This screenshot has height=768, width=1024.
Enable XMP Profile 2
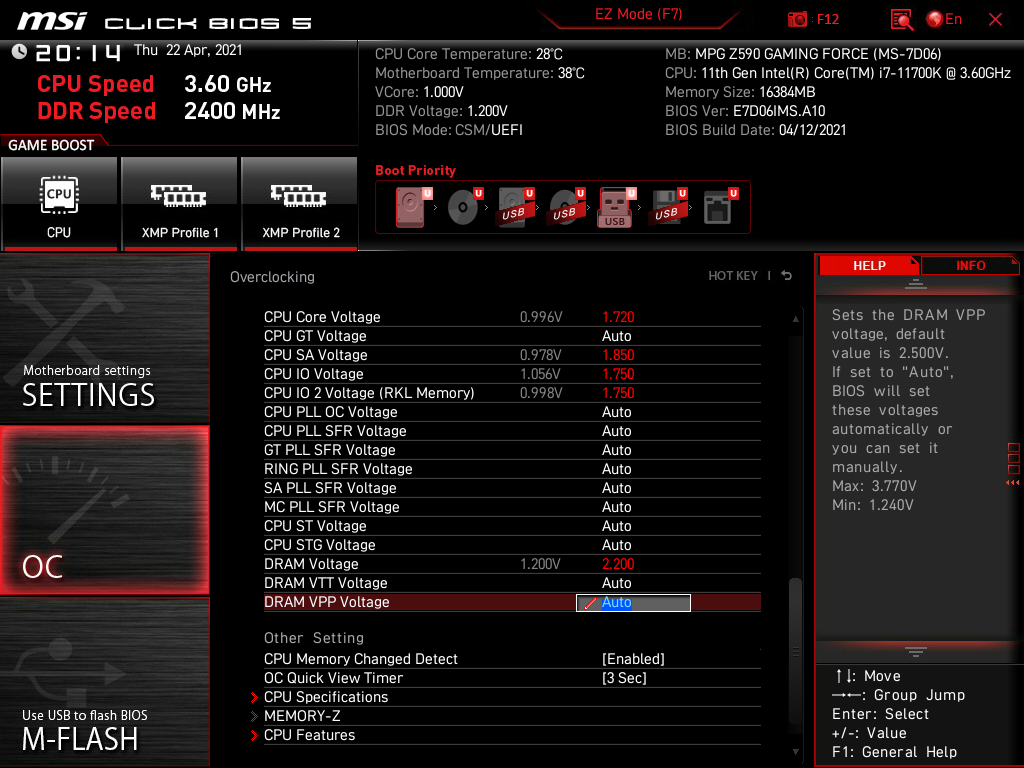click(300, 203)
